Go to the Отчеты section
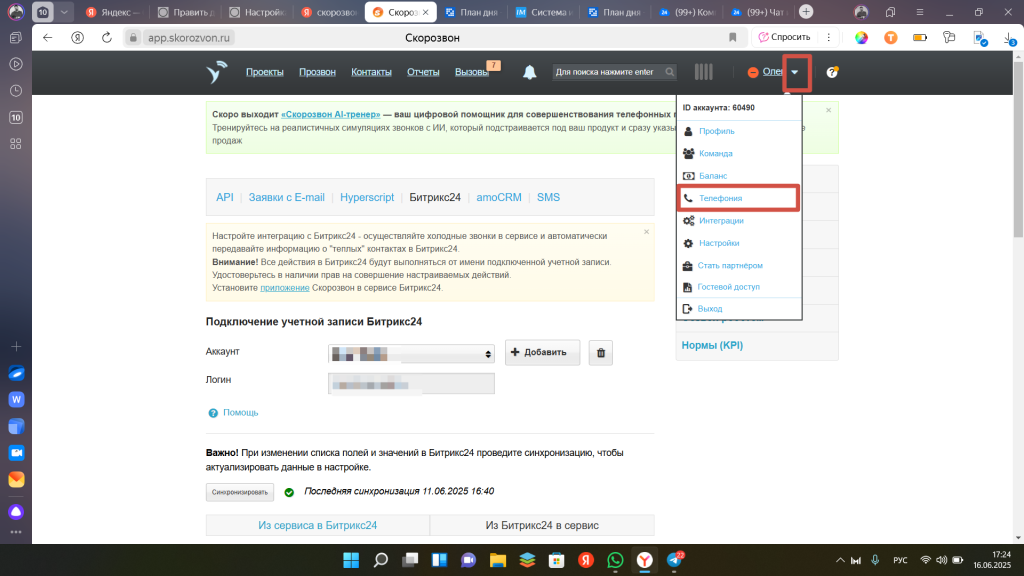 click(423, 72)
